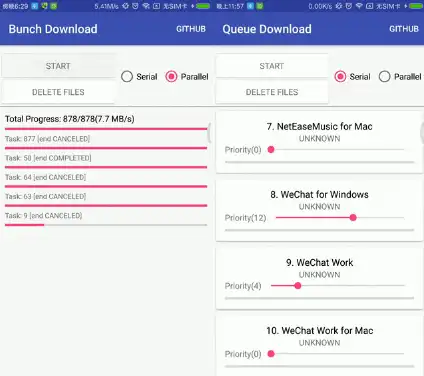The image size is (424, 376).
Task: Click the battery icon in Queue Download status bar
Action: click(416, 6)
